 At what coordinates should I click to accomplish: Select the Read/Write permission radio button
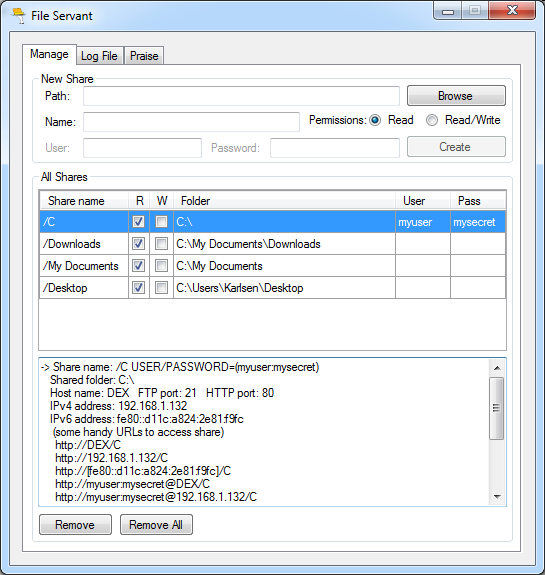click(432, 120)
